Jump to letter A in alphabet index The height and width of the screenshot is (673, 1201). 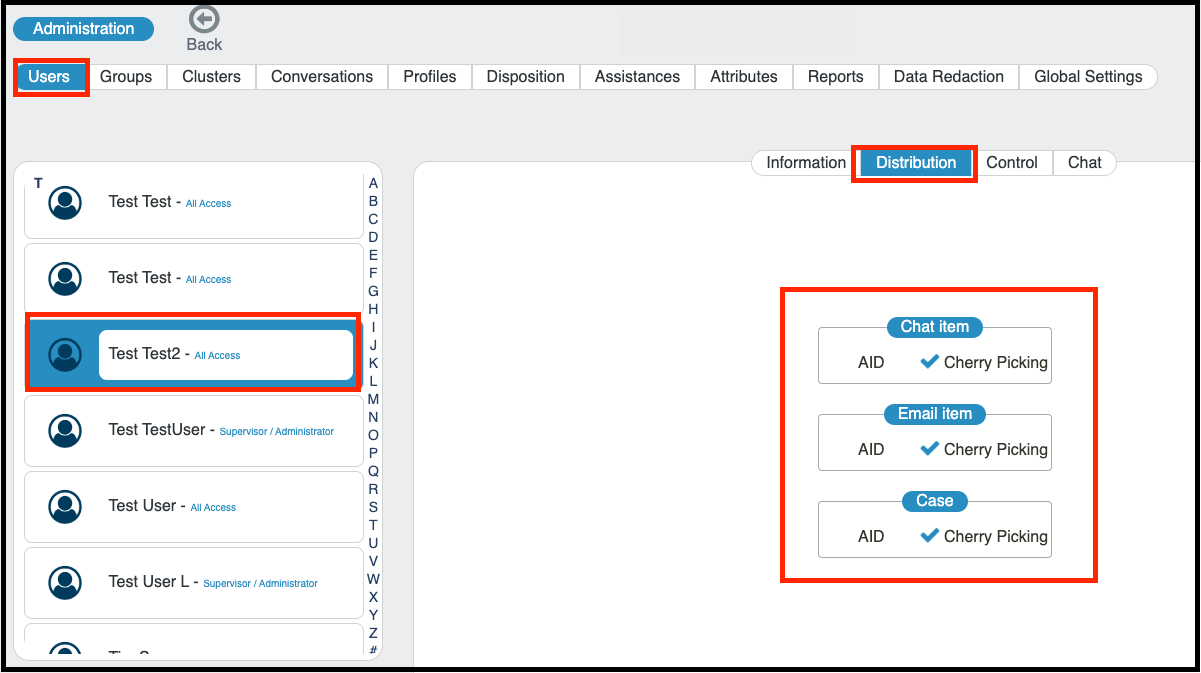coord(373,184)
